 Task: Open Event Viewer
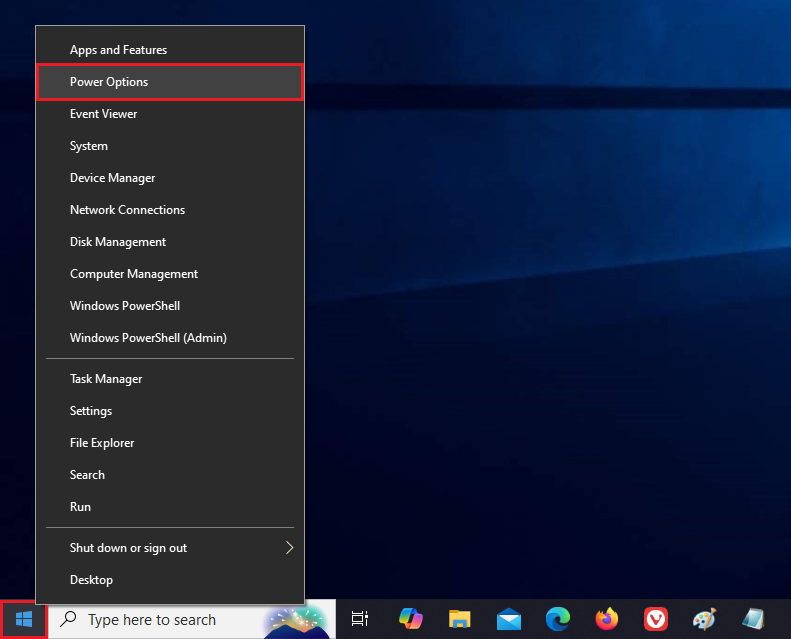(170, 114)
